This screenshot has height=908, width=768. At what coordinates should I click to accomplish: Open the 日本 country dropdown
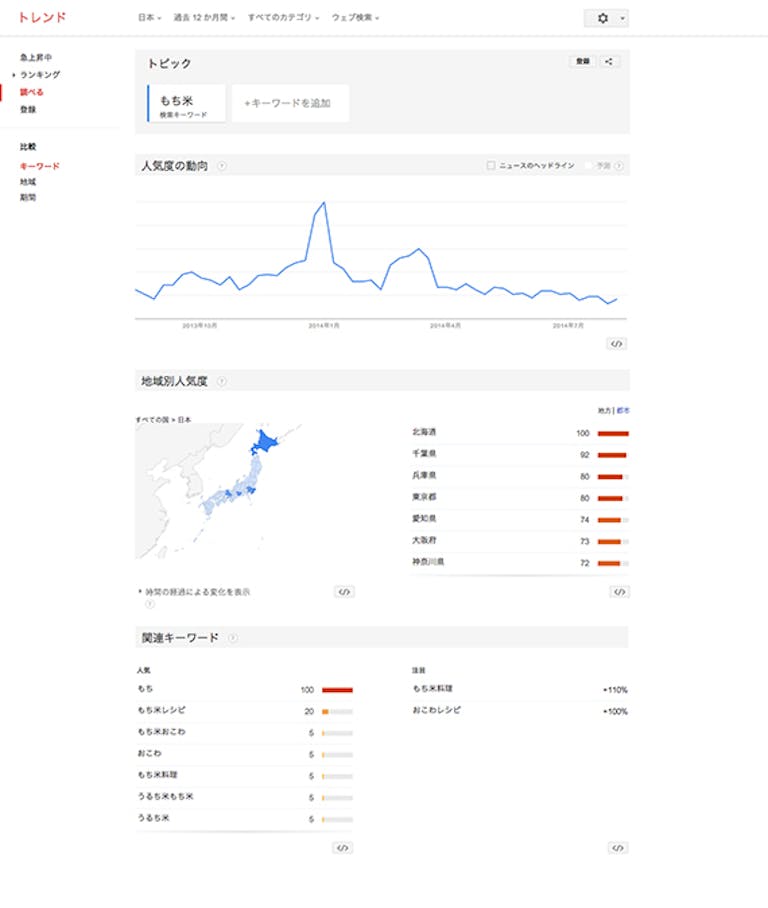(149, 18)
